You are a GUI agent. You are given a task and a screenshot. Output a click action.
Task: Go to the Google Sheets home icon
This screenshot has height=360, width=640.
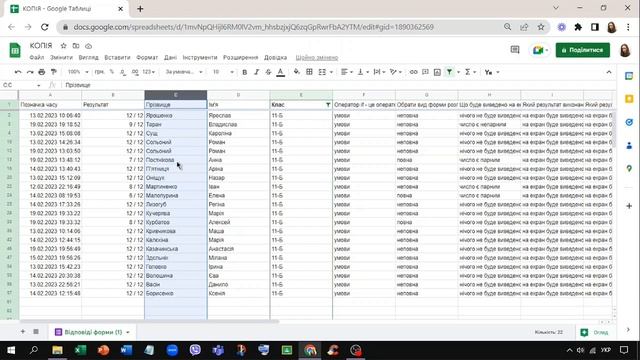click(x=15, y=50)
